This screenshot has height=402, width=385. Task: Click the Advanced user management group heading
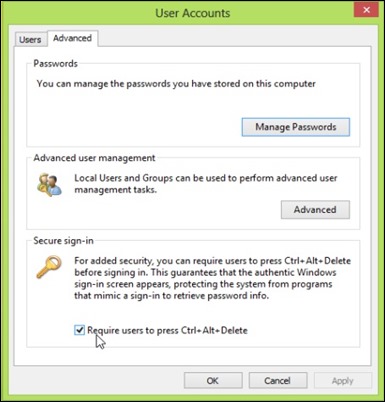tap(94, 158)
